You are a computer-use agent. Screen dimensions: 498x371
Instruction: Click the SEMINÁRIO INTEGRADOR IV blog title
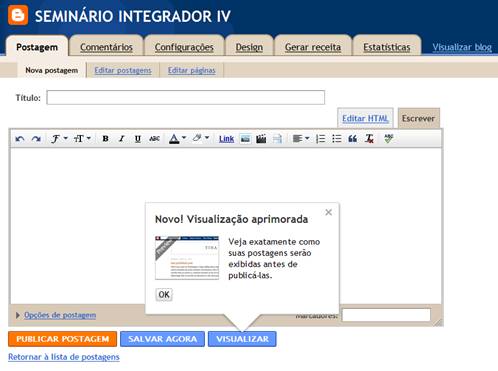[x=133, y=16]
